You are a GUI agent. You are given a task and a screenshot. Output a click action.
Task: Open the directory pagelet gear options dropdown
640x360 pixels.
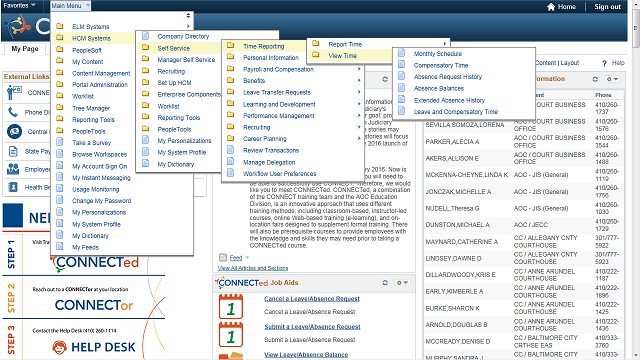pyautogui.click(x=612, y=79)
